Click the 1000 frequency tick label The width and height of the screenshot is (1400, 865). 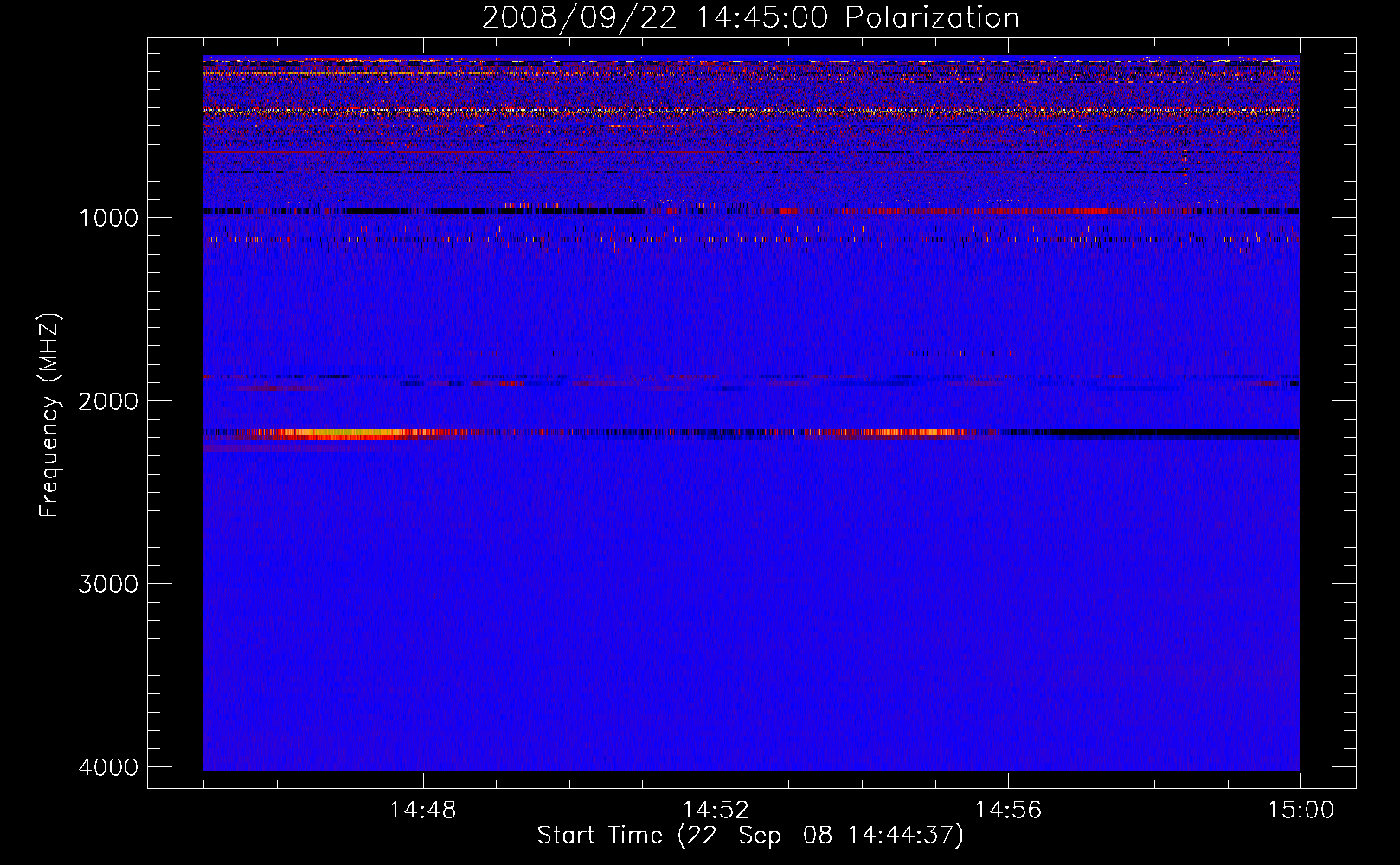pos(108,218)
